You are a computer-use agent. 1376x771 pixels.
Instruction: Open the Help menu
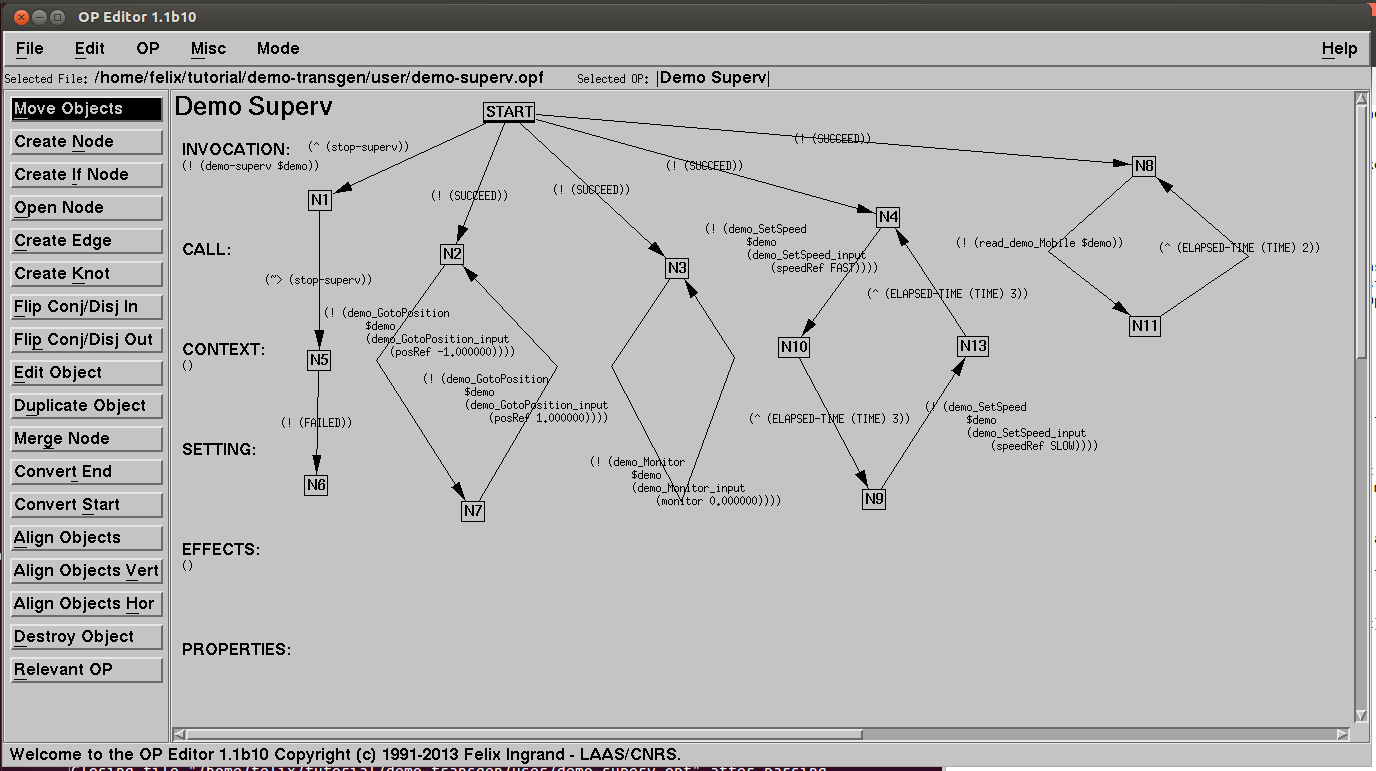pyautogui.click(x=1339, y=48)
